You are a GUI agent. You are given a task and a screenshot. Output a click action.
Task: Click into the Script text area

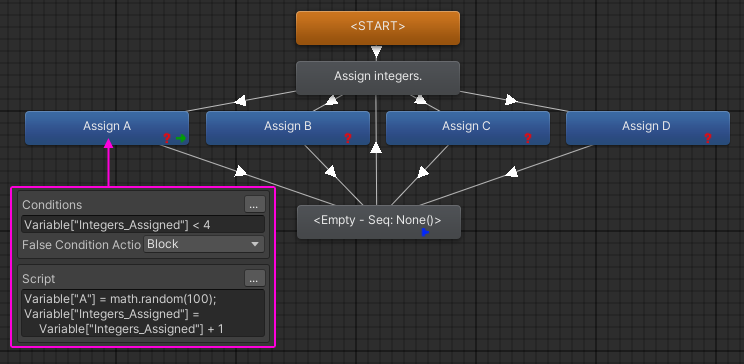143,313
